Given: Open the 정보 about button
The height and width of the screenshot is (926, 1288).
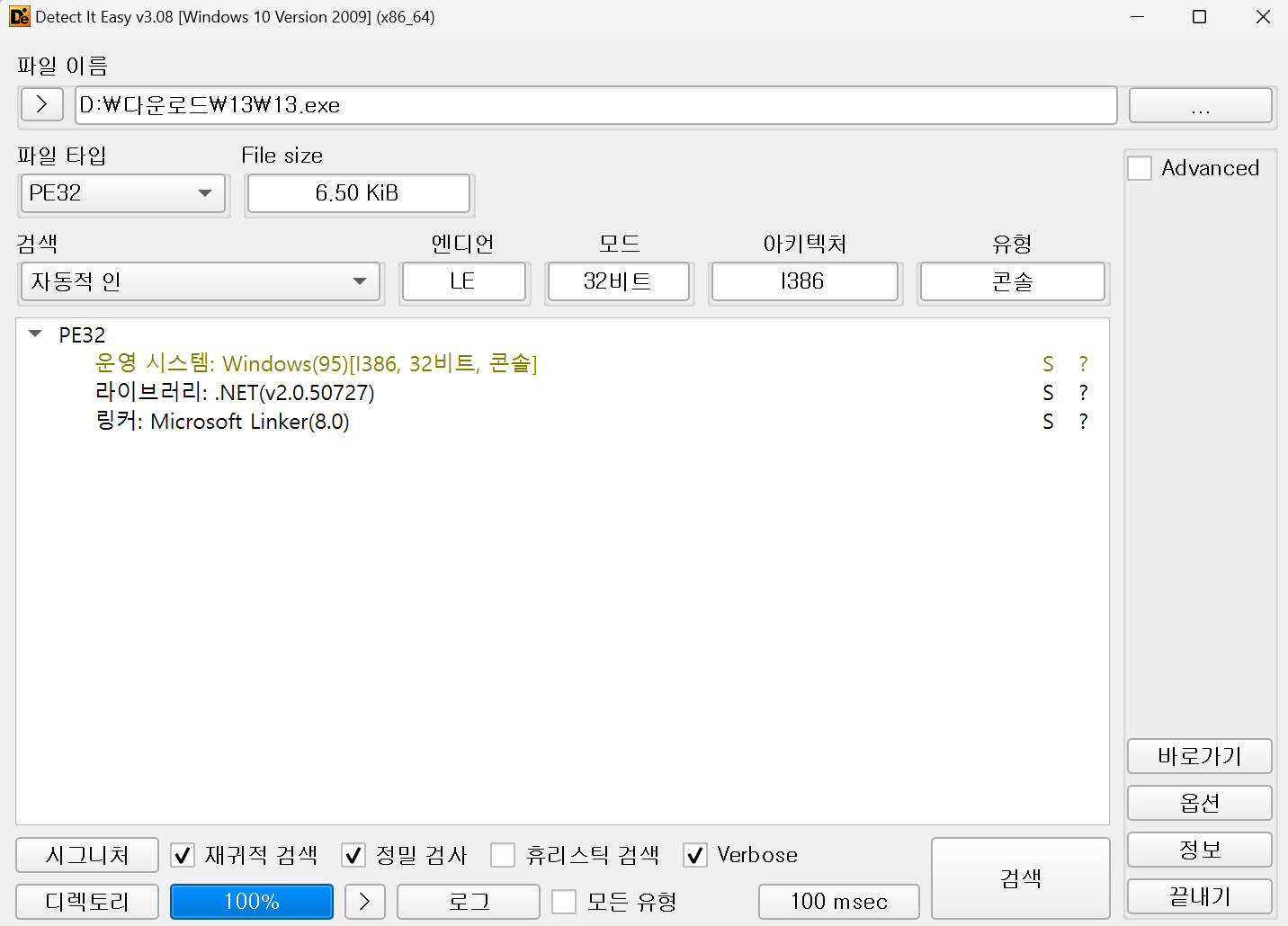Looking at the screenshot, I should click(1200, 850).
